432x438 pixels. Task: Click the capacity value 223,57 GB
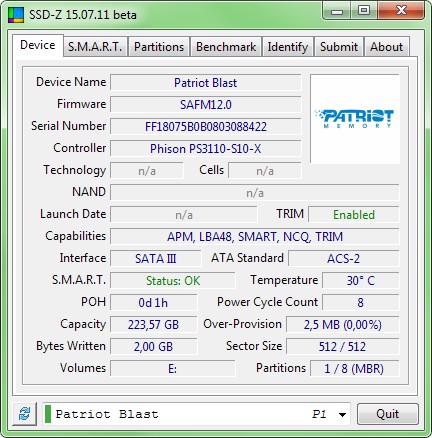(x=154, y=325)
